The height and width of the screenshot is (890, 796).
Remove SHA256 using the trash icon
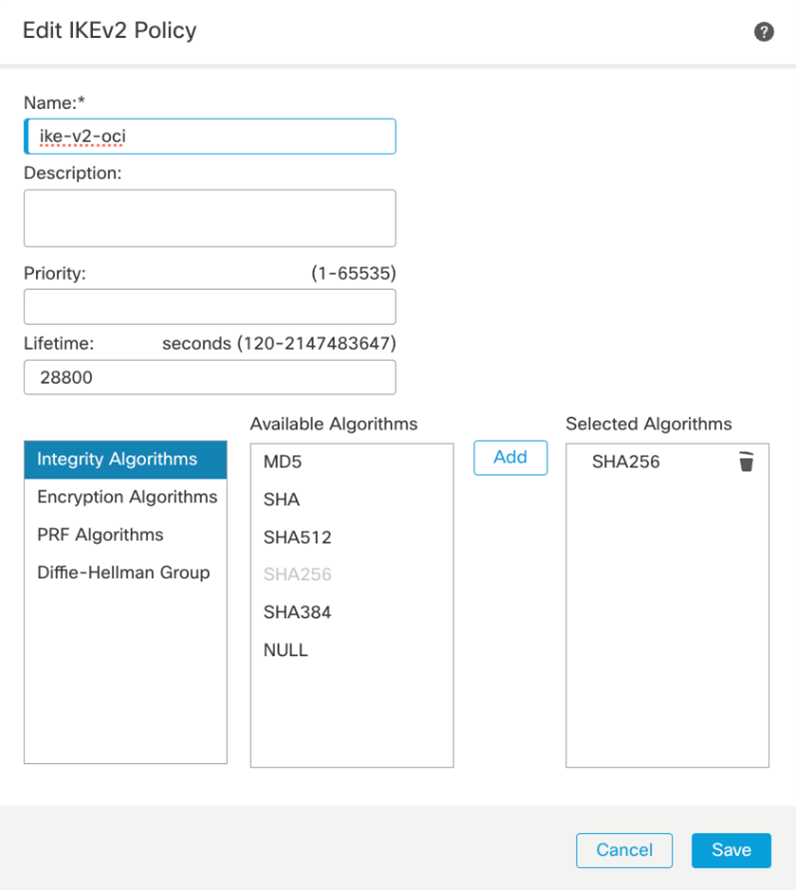tap(746, 461)
